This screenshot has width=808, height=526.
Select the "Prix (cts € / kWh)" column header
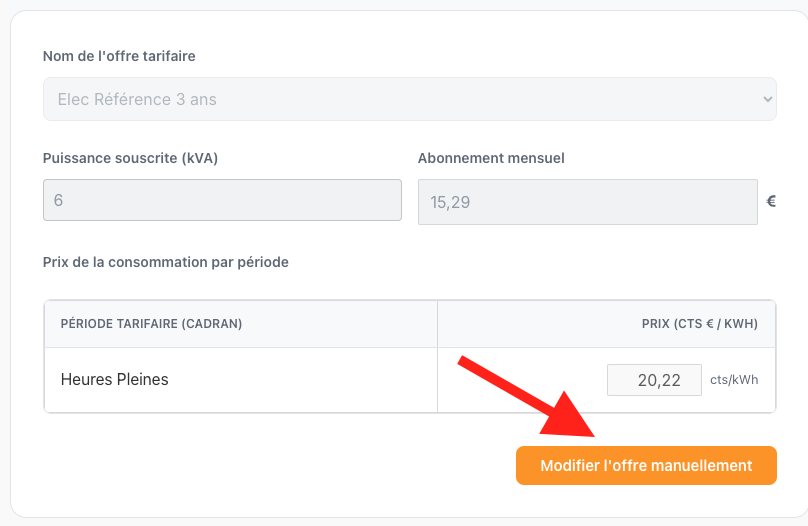tap(699, 324)
